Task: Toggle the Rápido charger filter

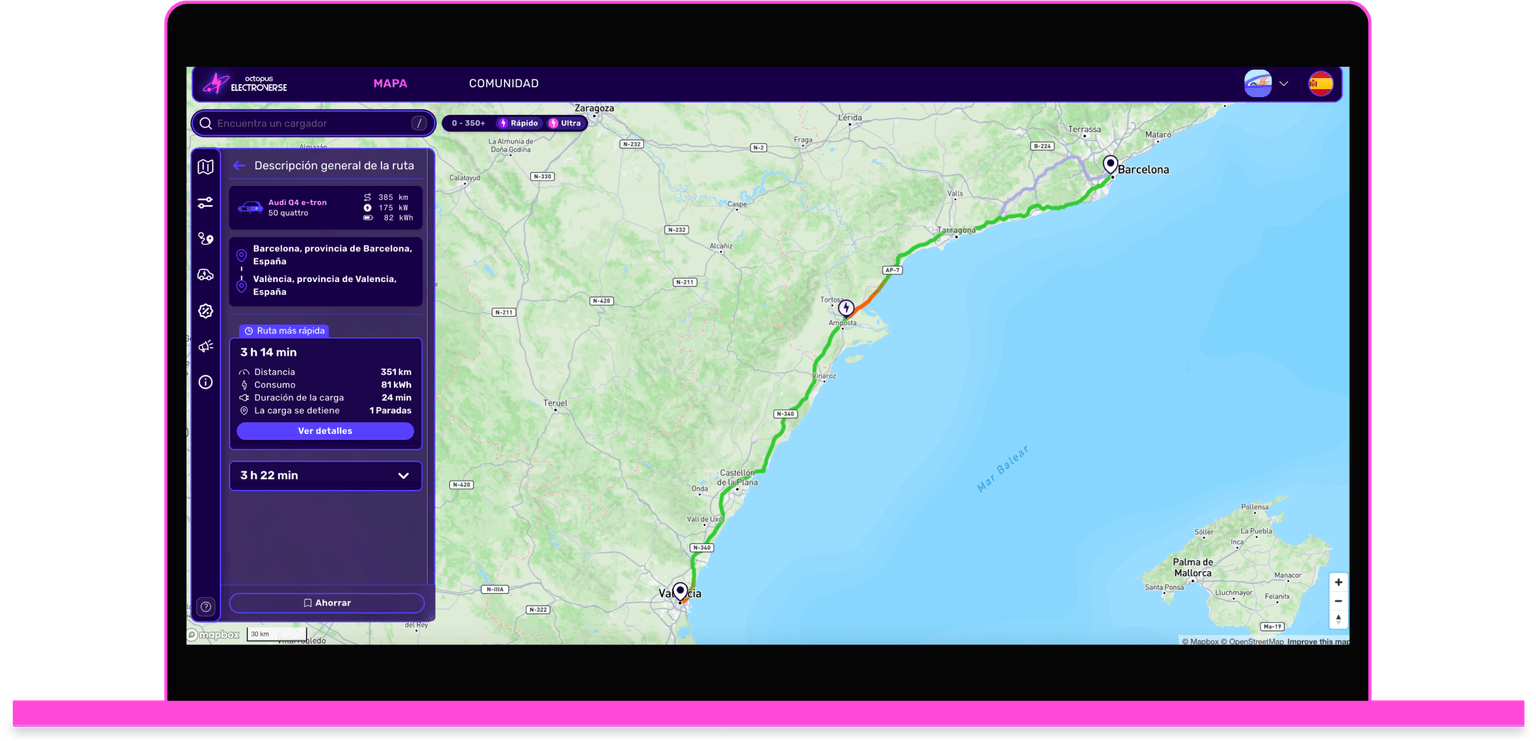Action: click(519, 123)
